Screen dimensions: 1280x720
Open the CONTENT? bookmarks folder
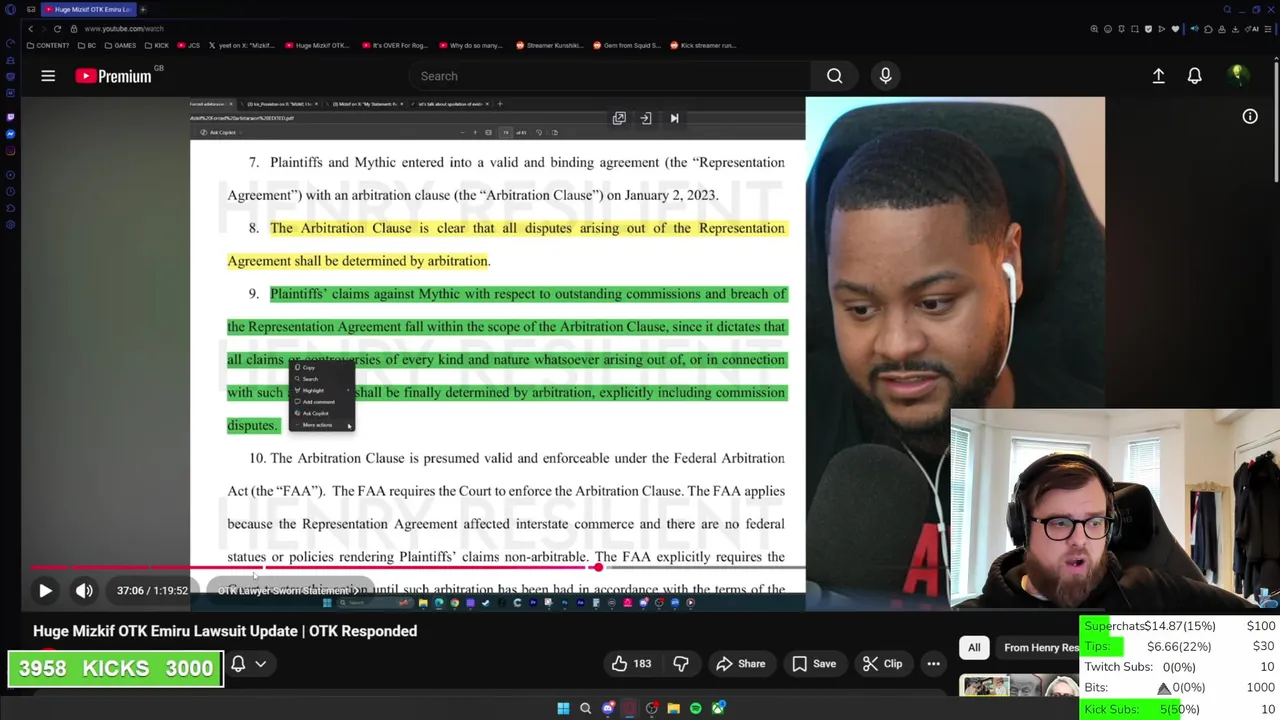click(x=48, y=45)
